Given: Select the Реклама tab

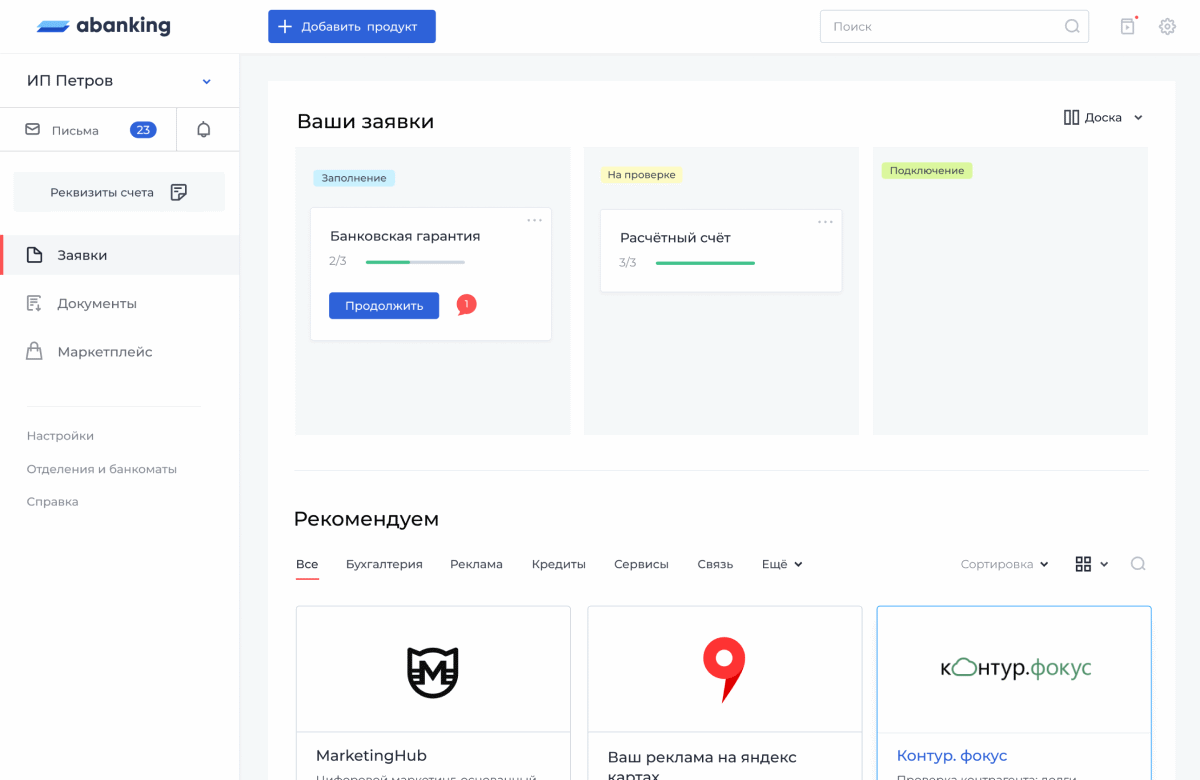Looking at the screenshot, I should (476, 564).
